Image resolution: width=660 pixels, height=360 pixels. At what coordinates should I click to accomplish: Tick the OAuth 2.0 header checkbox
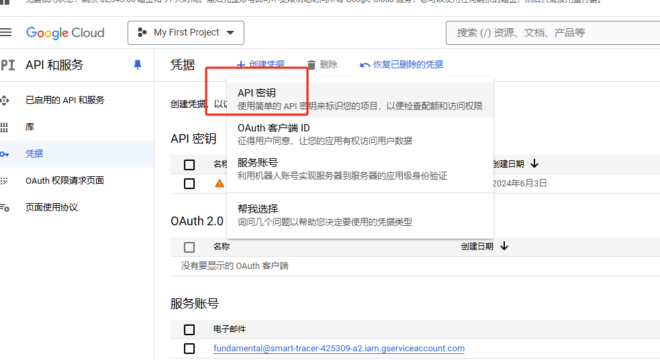(189, 247)
